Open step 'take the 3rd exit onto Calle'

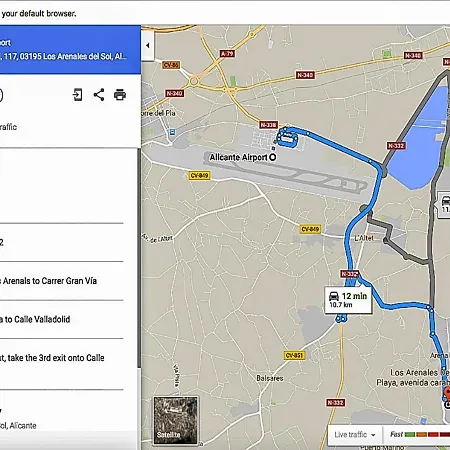tap(52, 358)
